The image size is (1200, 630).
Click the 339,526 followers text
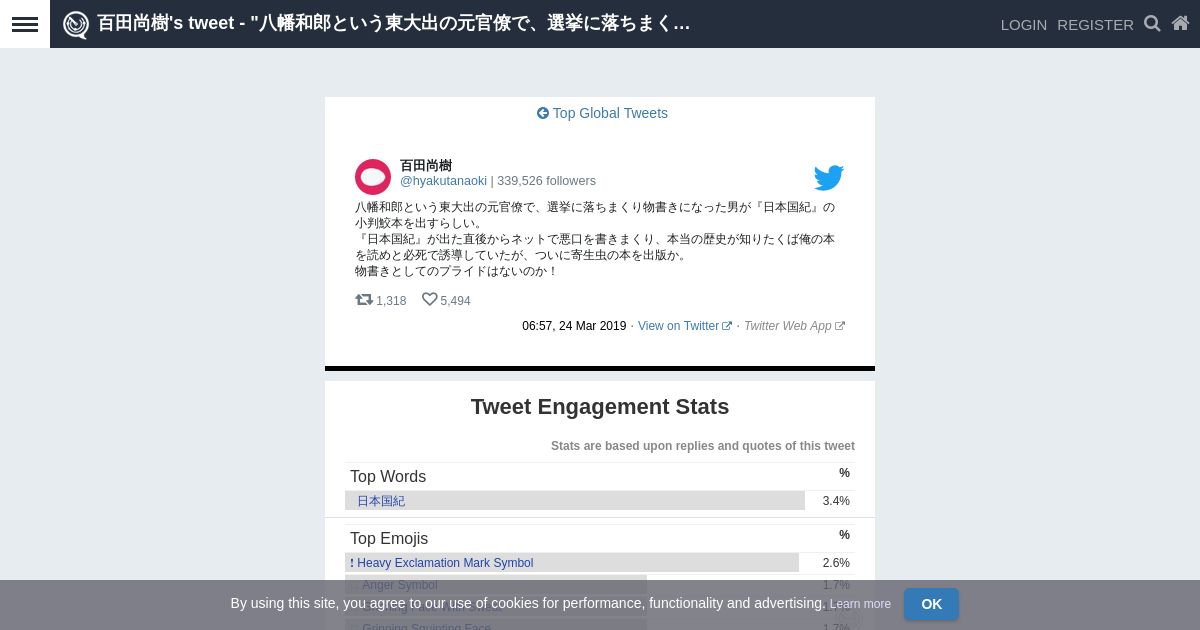pyautogui.click(x=546, y=181)
